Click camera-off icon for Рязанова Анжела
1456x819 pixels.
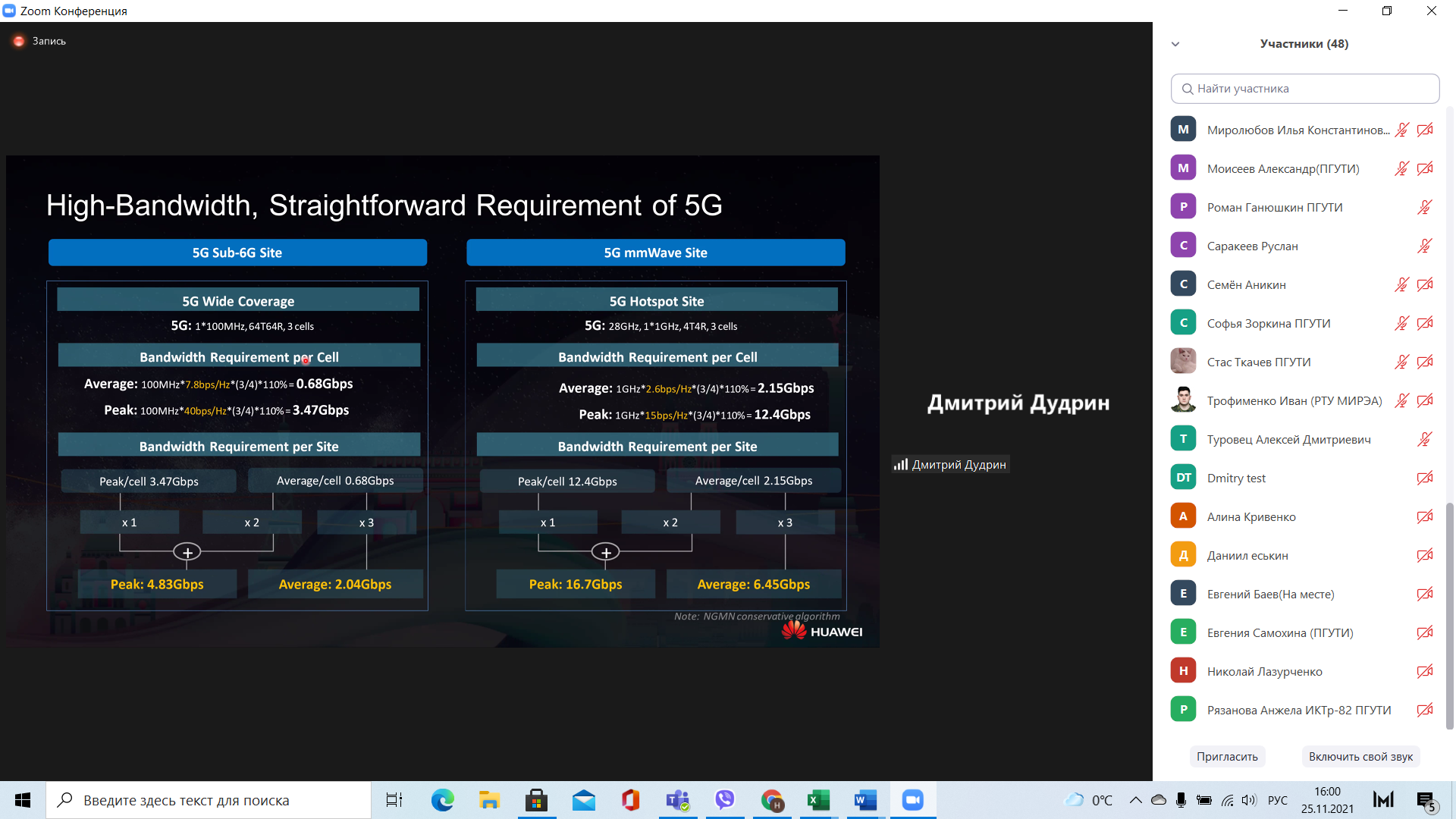tap(1425, 710)
